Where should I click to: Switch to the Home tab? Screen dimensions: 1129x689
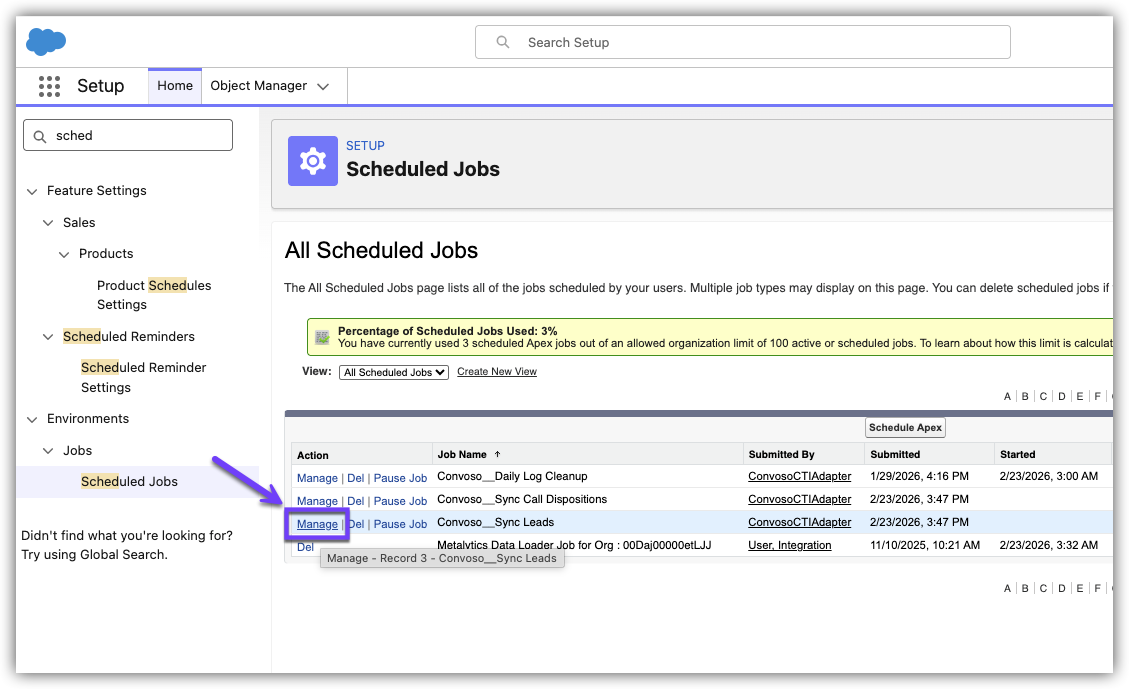coord(175,86)
